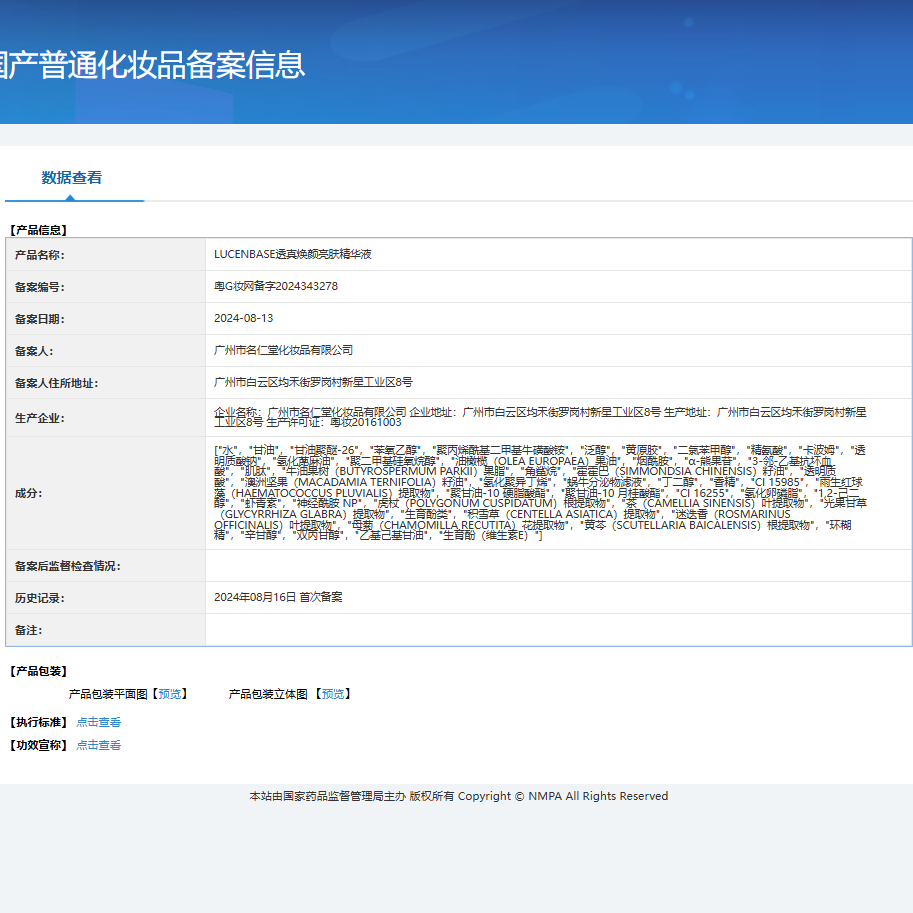This screenshot has height=913, width=913.
Task: Click 点击查看 under 功效宣称
Action: click(98, 744)
